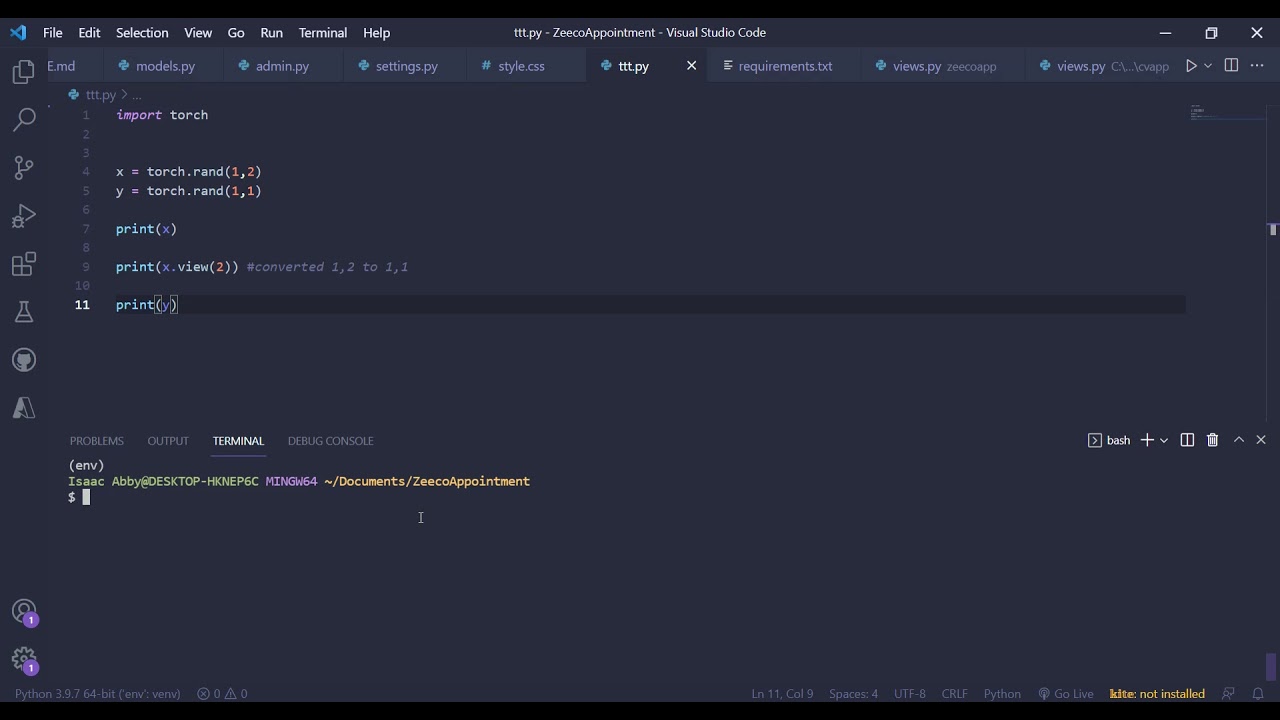Open the Selection menu
The height and width of the screenshot is (720, 1280).
142,32
